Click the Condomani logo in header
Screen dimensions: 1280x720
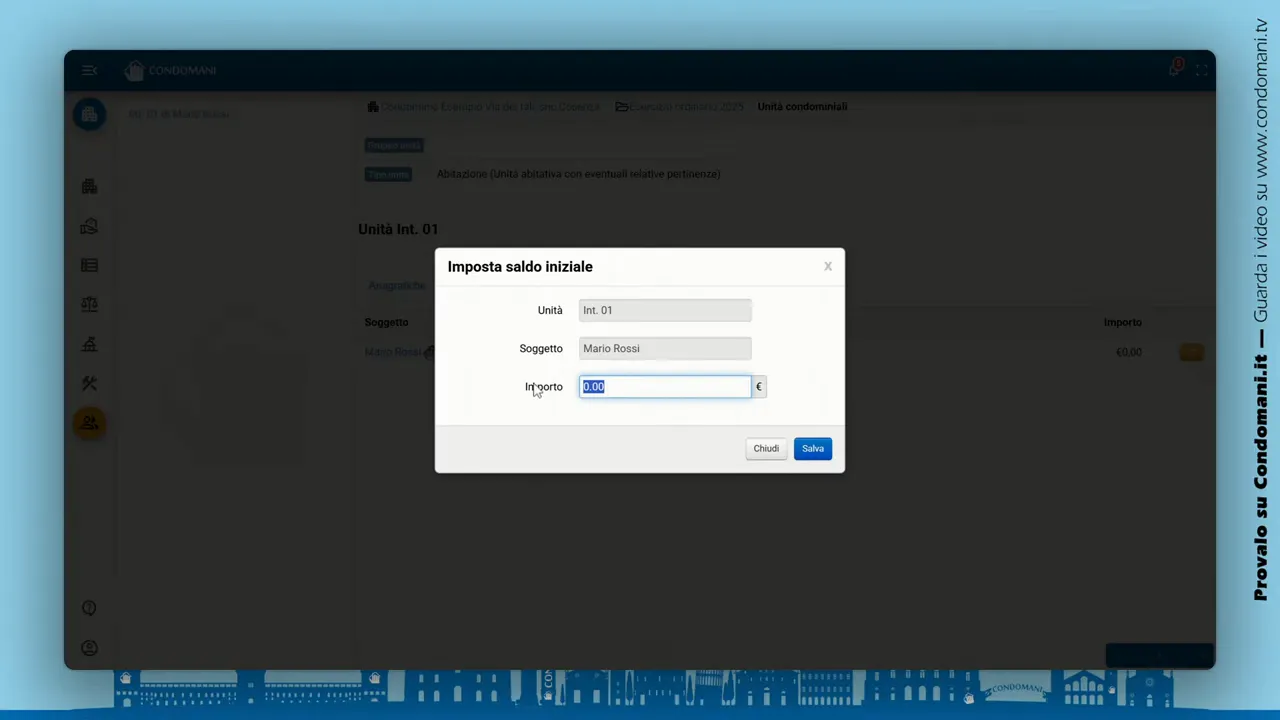tap(171, 71)
